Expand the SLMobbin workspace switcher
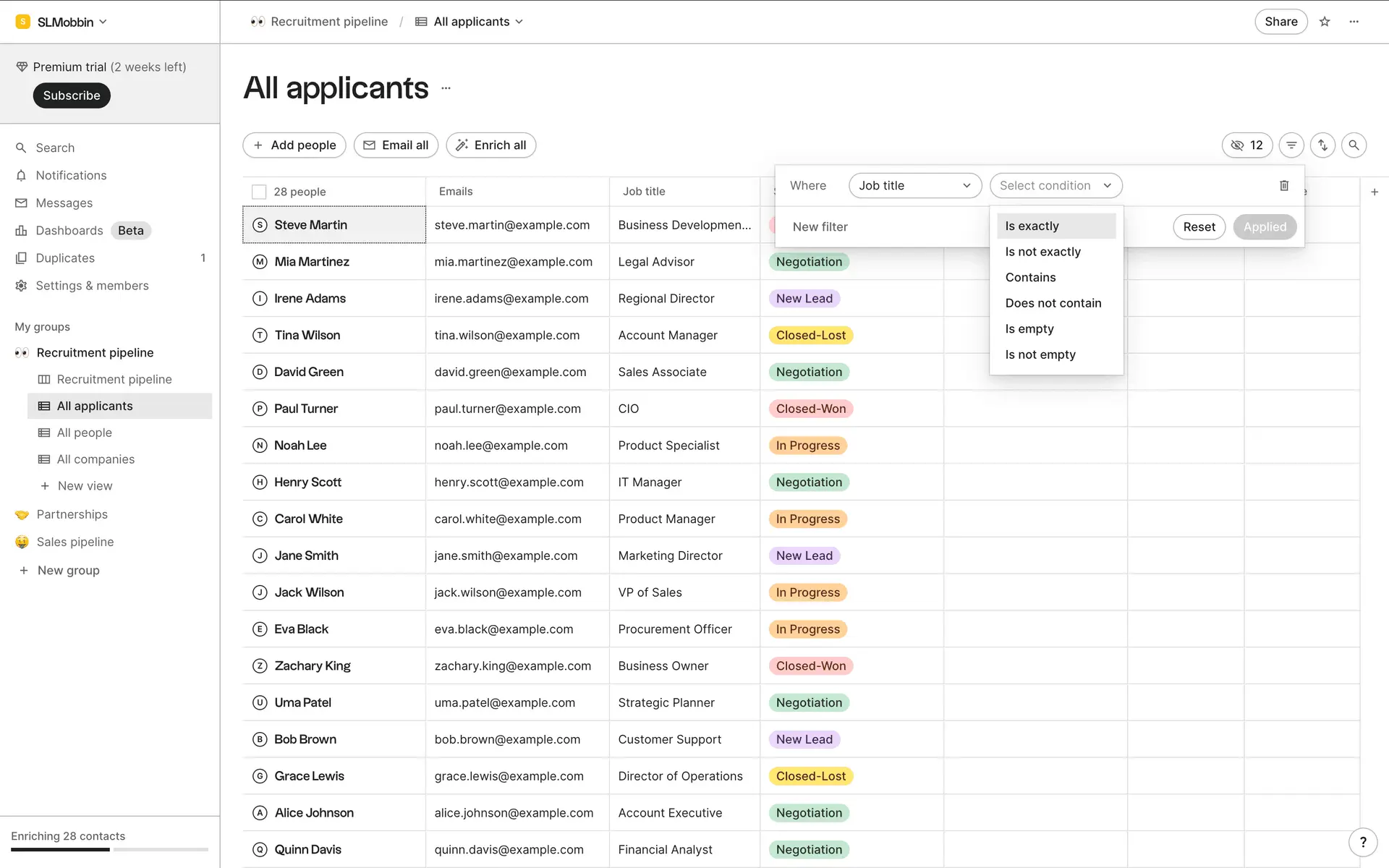This screenshot has width=1389, height=868. pyautogui.click(x=62, y=22)
